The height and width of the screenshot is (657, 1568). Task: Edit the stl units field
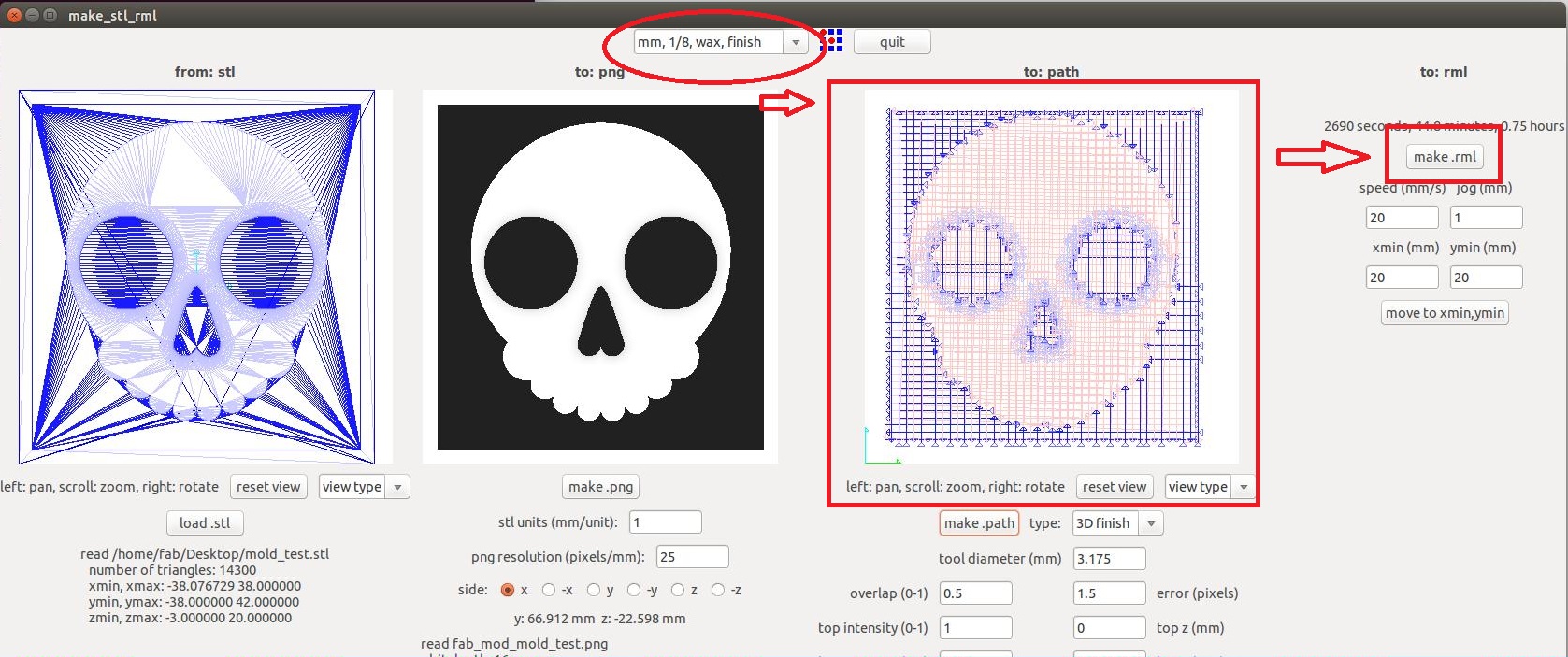click(666, 522)
